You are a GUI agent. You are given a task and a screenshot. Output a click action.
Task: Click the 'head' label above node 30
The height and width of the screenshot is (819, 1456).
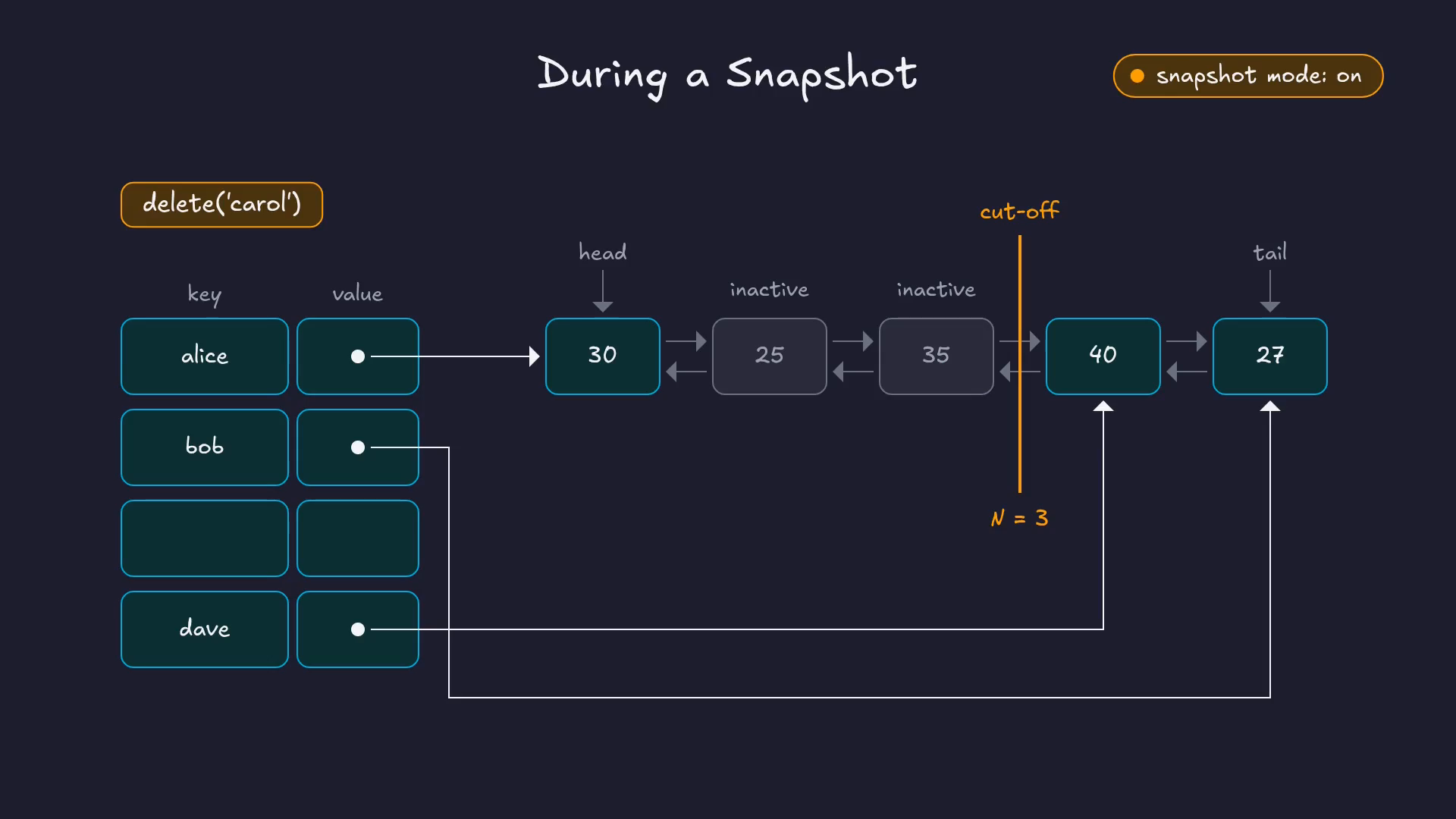(x=603, y=252)
